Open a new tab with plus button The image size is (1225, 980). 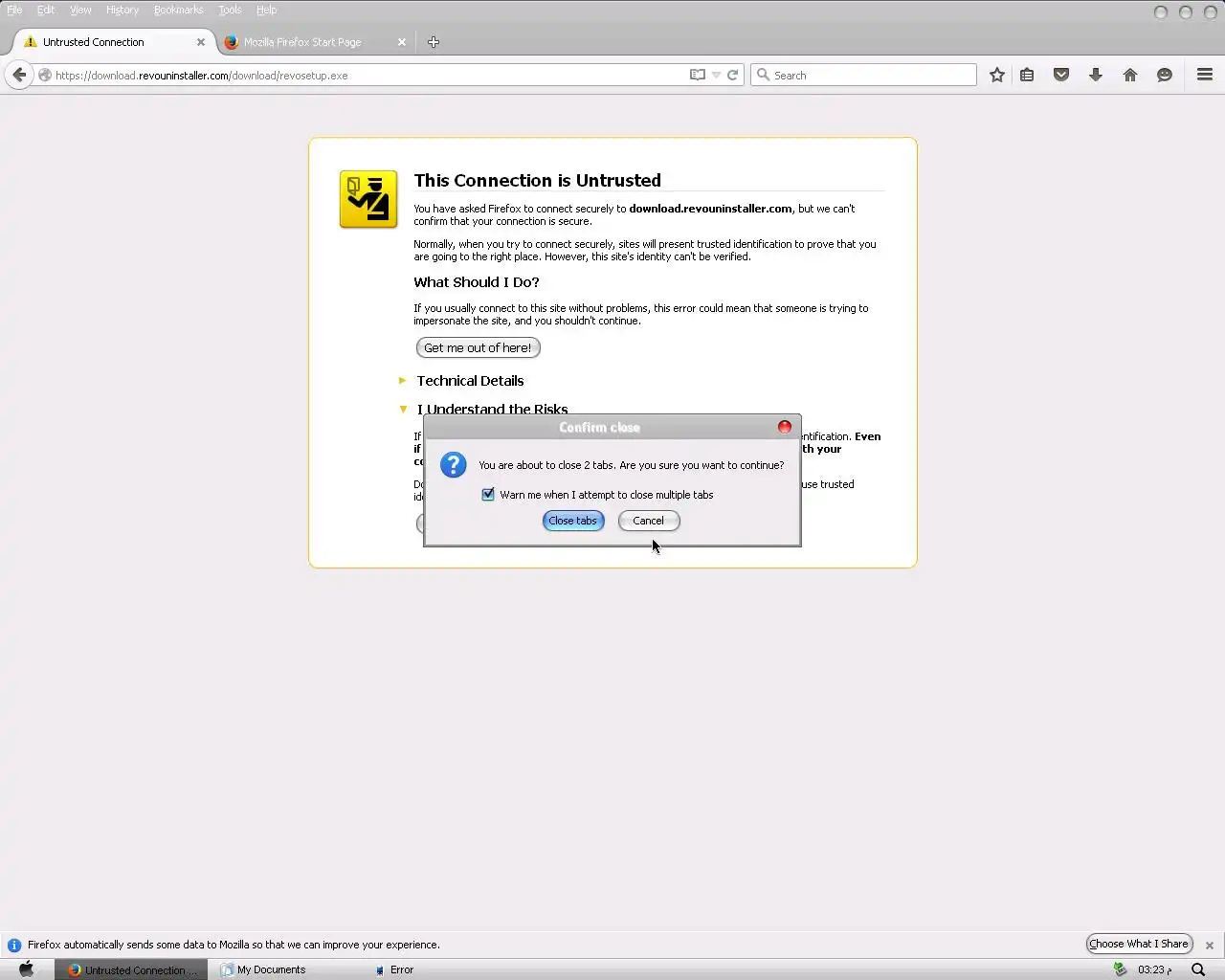[434, 42]
